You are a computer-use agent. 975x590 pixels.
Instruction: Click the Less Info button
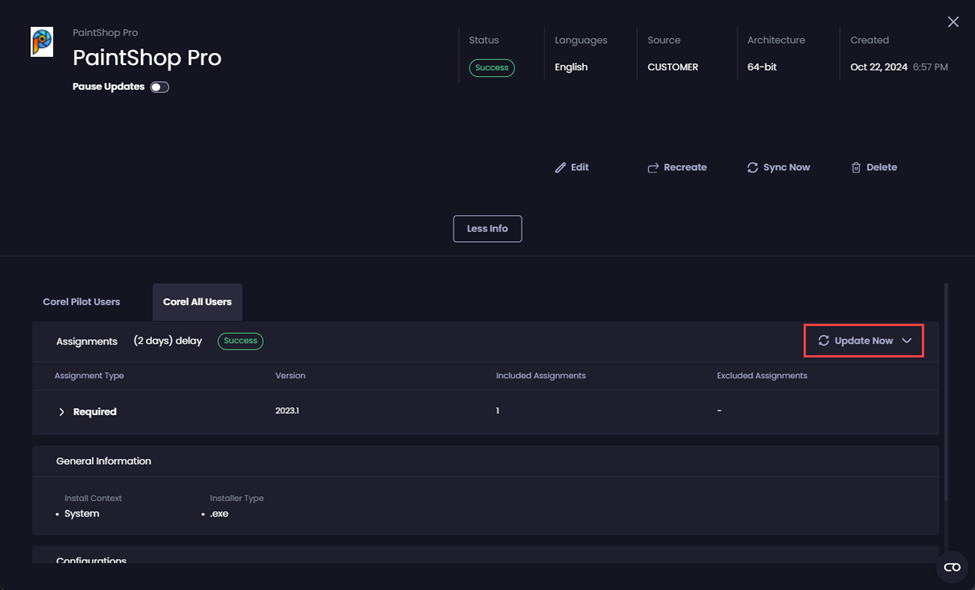pyautogui.click(x=487, y=228)
